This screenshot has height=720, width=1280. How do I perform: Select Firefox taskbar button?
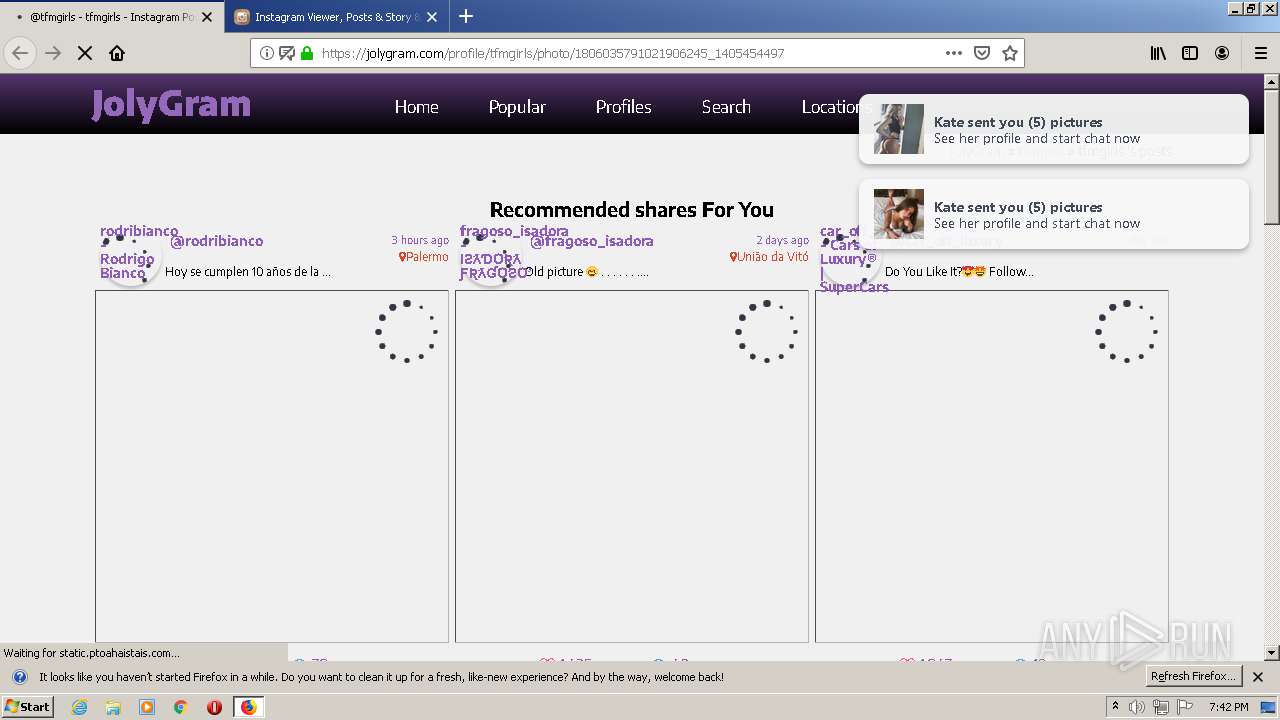click(x=248, y=707)
